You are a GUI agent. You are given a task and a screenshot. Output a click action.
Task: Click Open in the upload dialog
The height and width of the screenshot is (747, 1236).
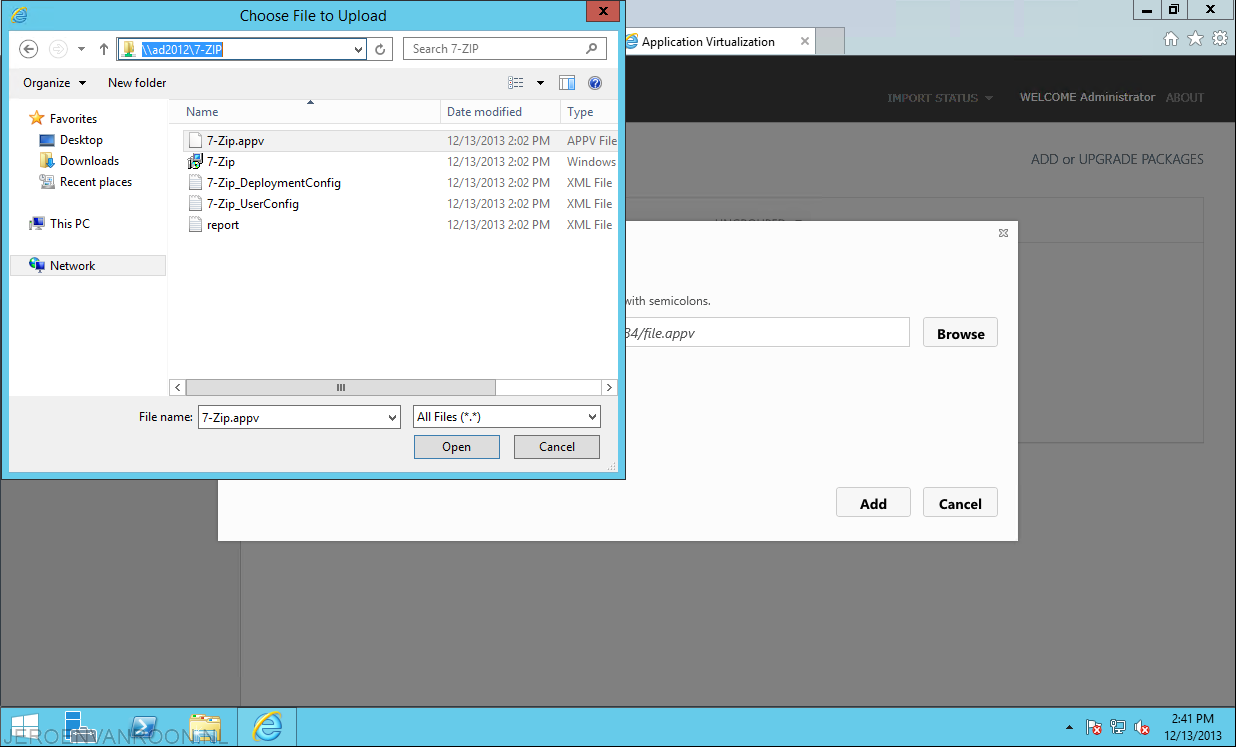(456, 447)
